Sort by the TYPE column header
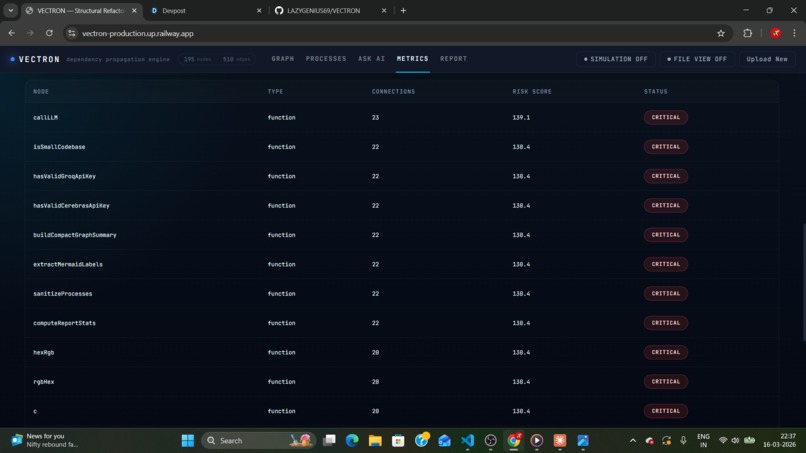 (x=275, y=92)
